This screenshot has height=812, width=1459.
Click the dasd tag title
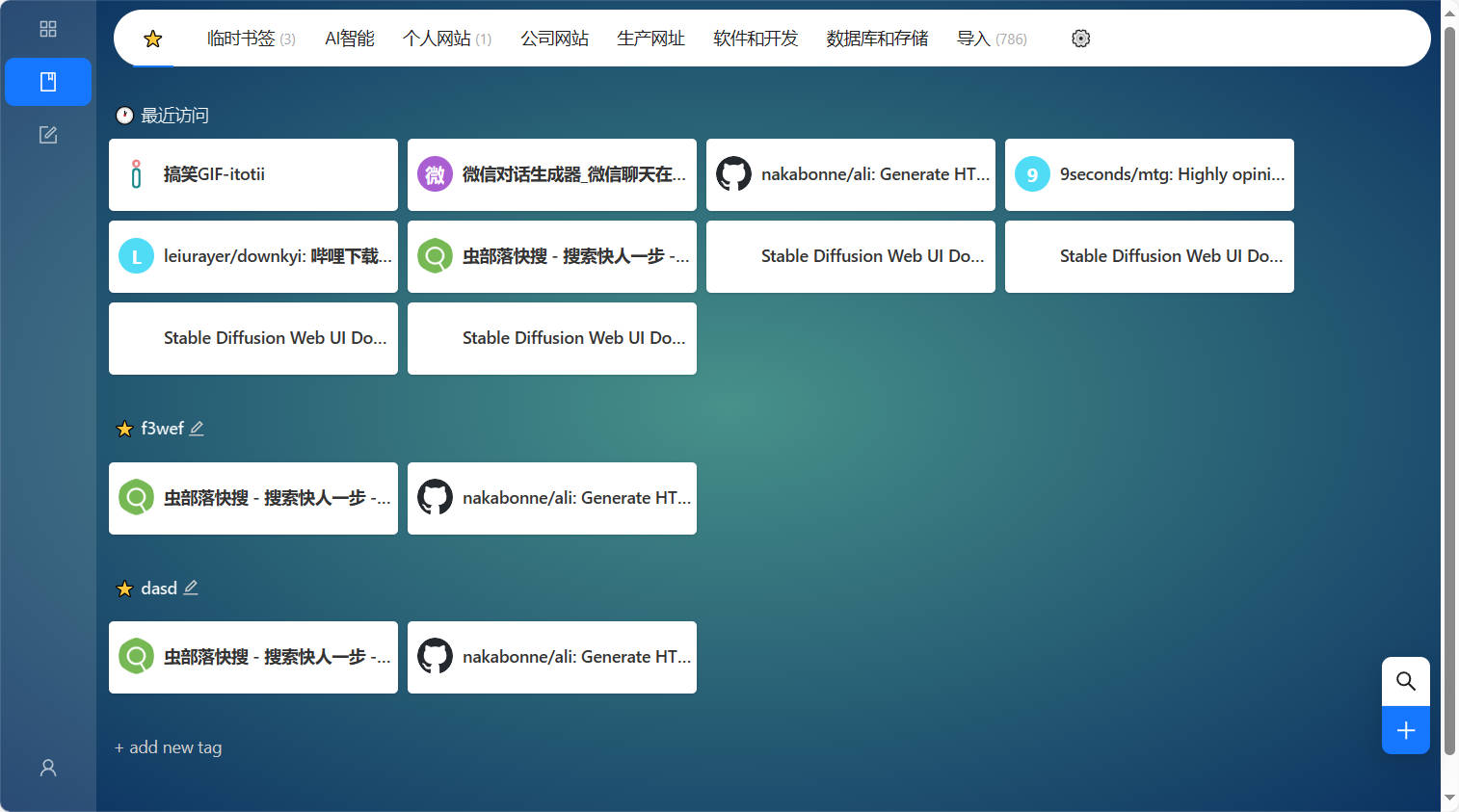[x=159, y=589]
